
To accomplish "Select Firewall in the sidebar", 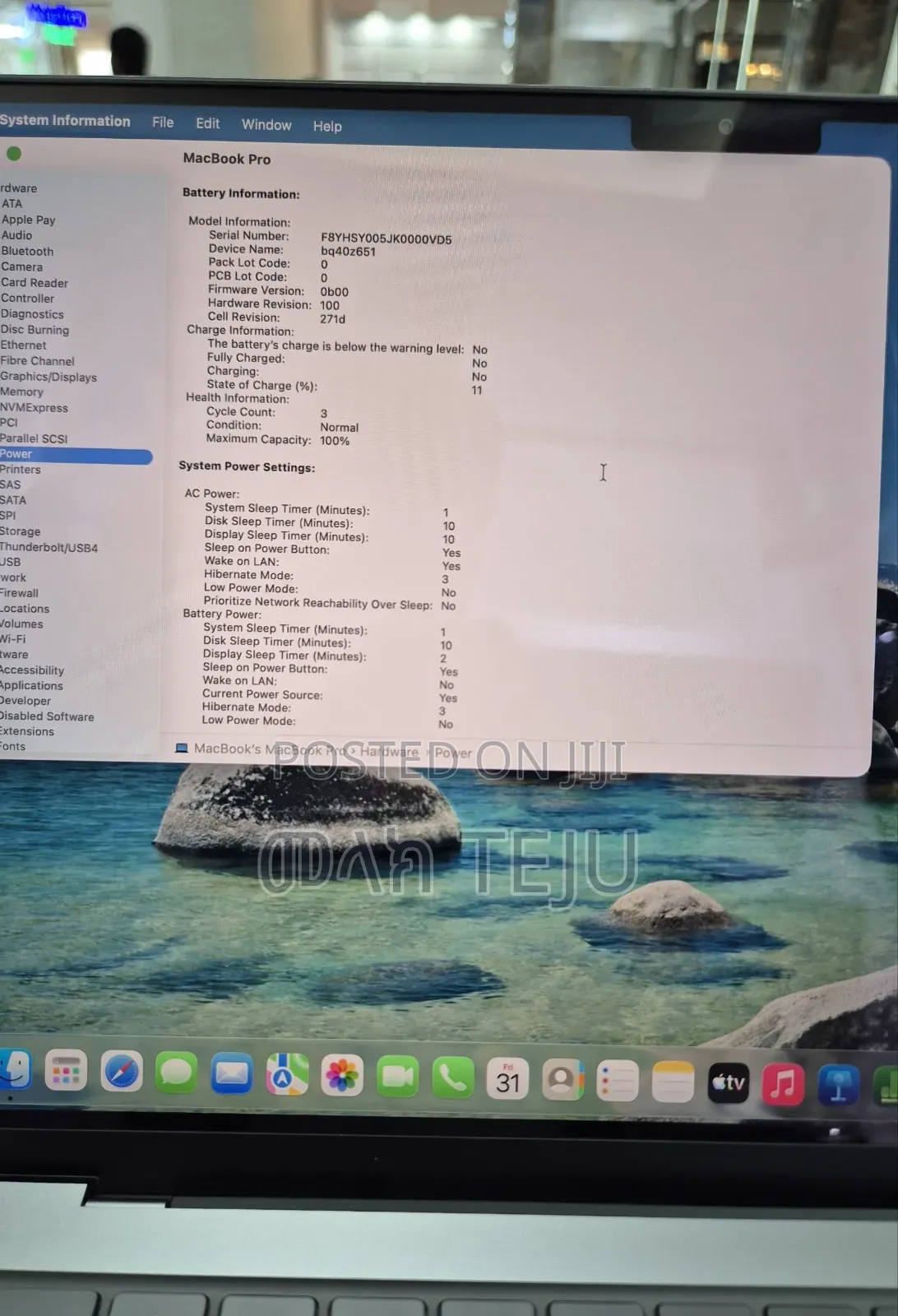I will click(19, 592).
